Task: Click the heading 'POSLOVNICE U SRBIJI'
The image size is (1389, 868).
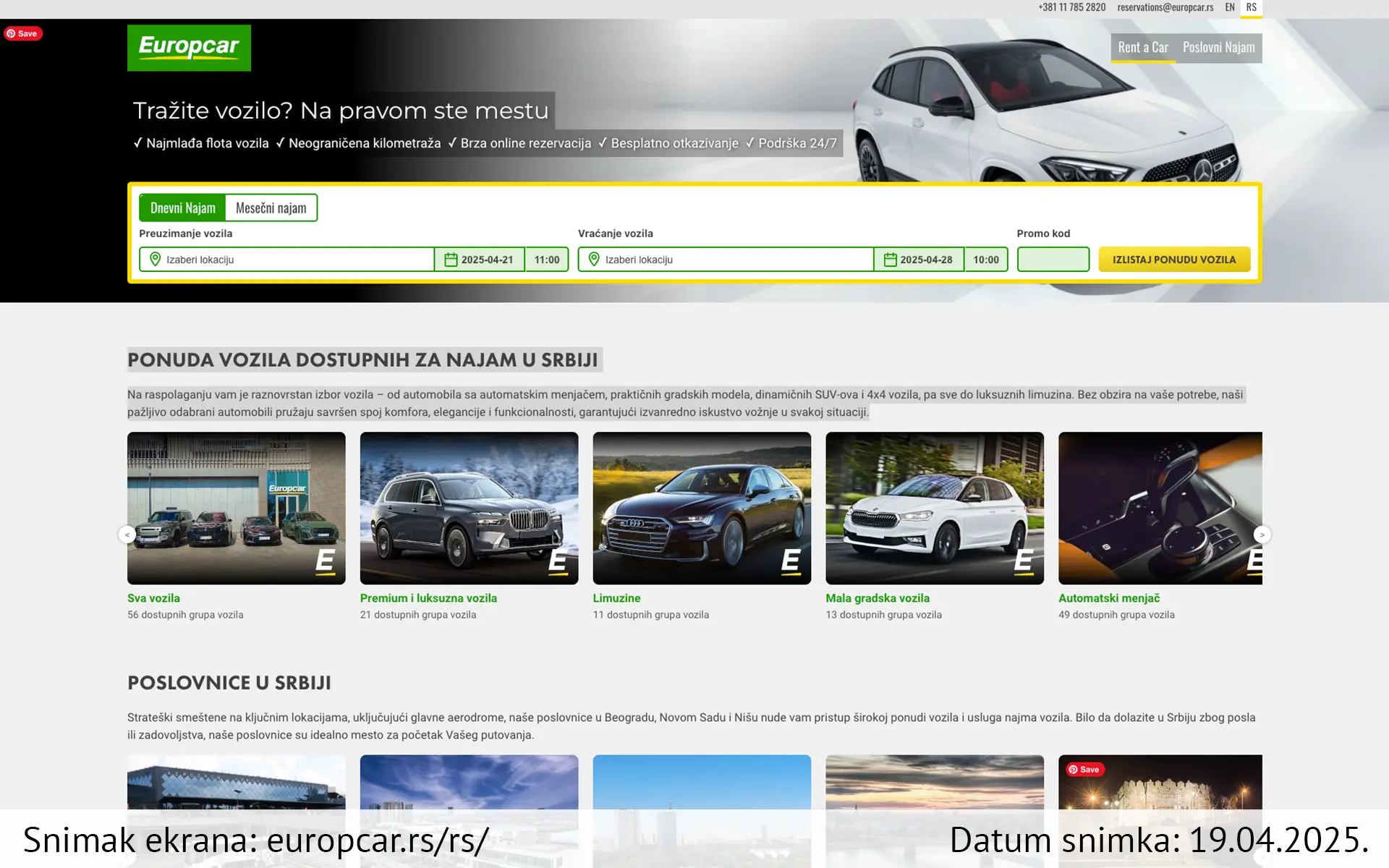Action: (x=229, y=683)
